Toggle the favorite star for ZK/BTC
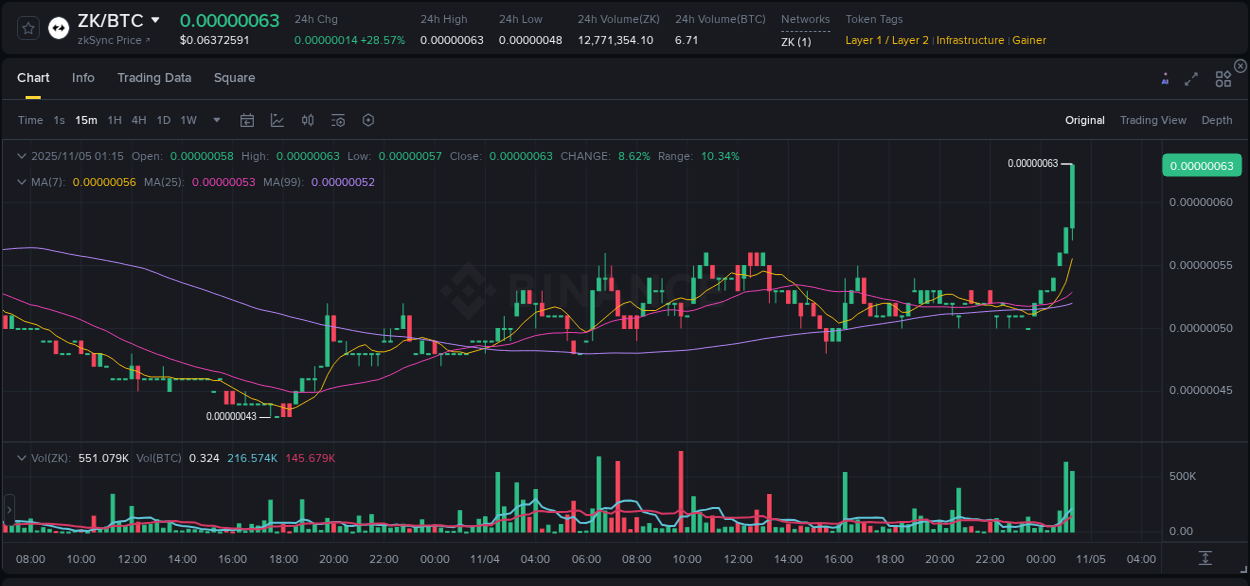This screenshot has width=1250, height=586. pos(27,27)
